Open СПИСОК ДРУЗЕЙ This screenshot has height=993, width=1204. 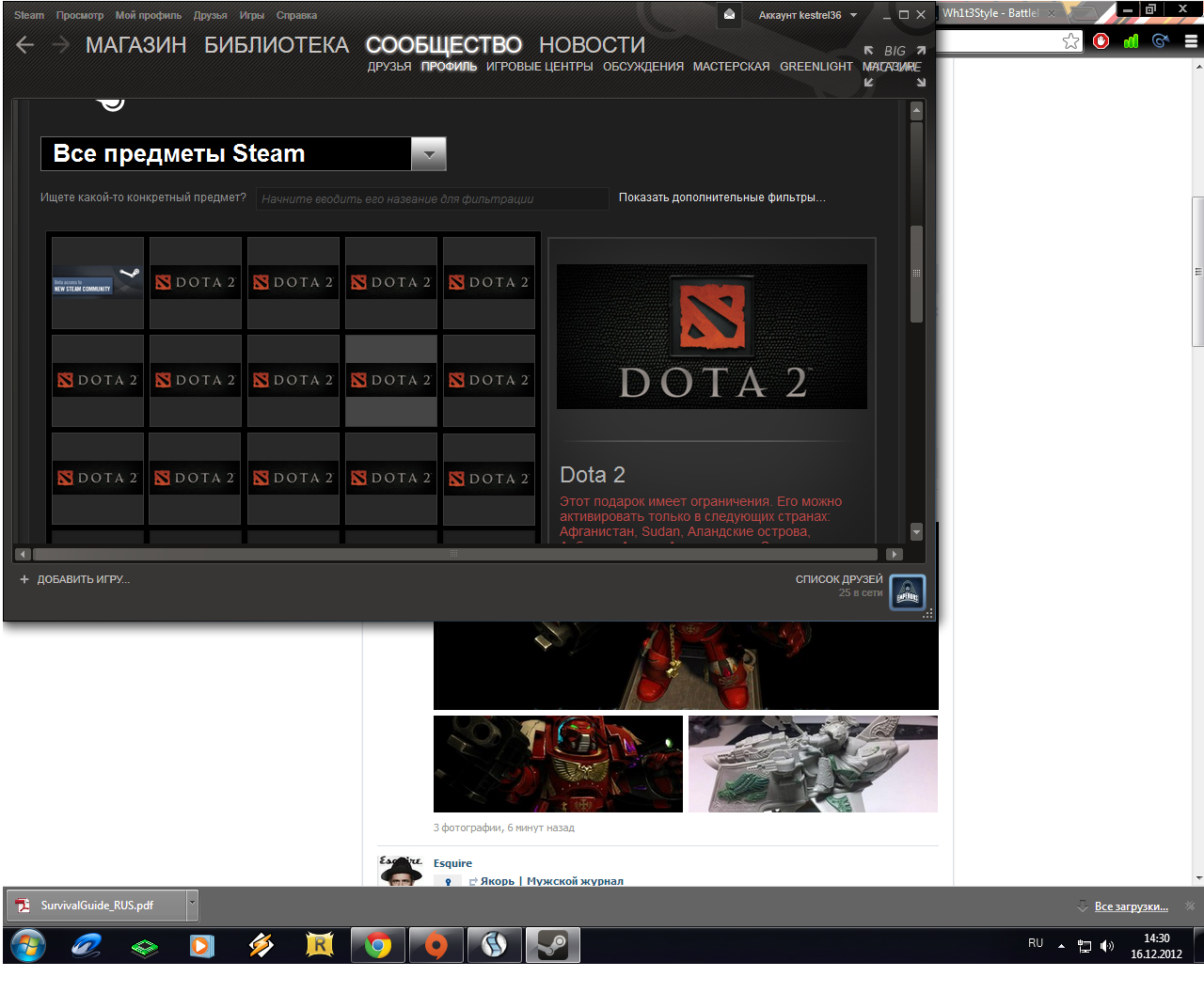click(x=839, y=579)
